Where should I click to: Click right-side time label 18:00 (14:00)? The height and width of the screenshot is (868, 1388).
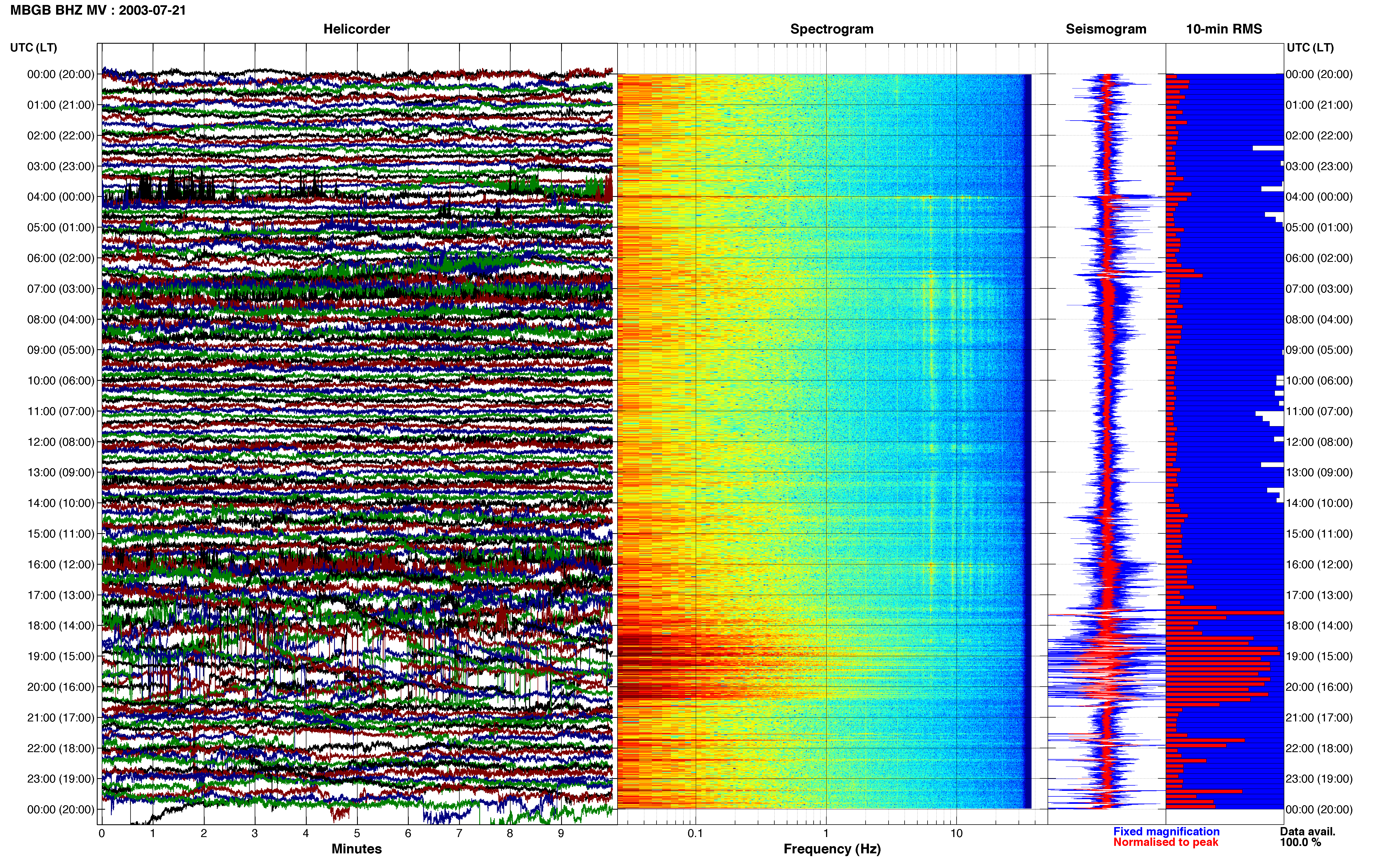click(x=1319, y=626)
